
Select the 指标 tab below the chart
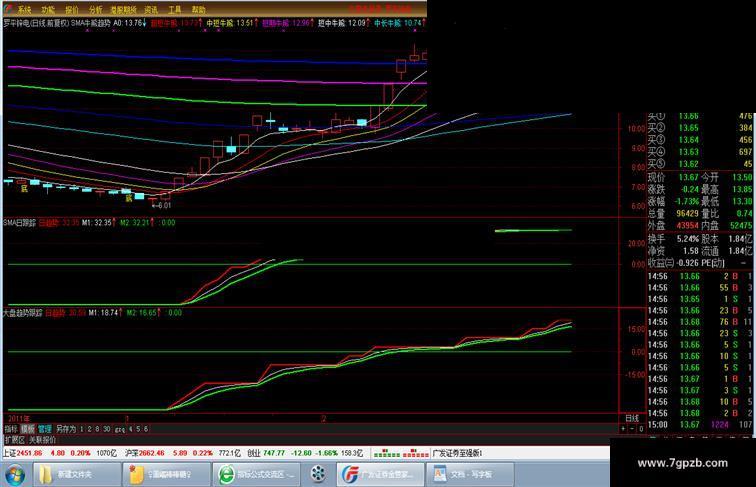(11, 429)
